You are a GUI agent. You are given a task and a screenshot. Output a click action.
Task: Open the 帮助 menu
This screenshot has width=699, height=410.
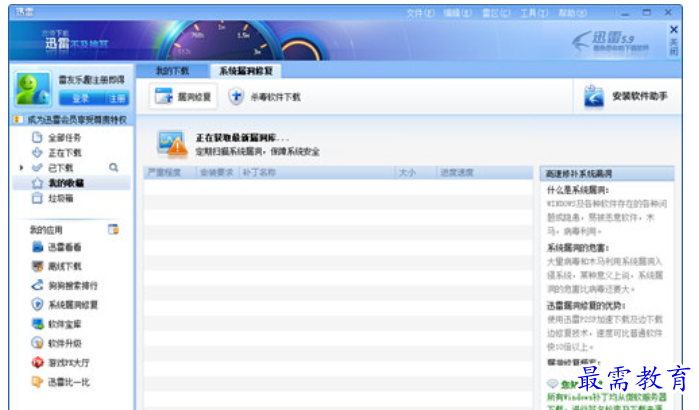[x=572, y=13]
